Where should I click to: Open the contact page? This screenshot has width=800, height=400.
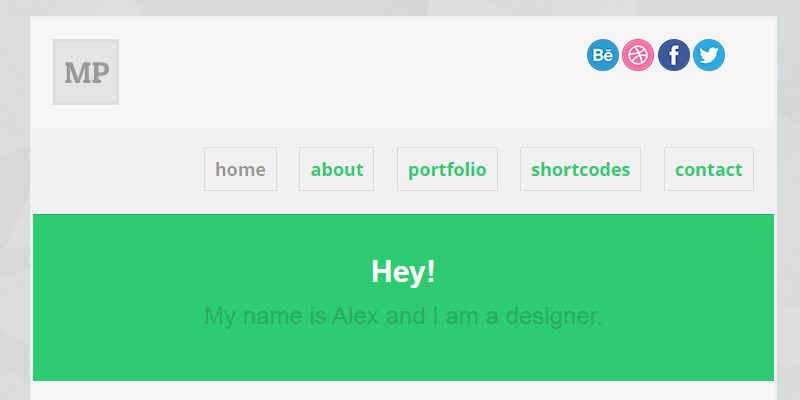[x=708, y=169]
